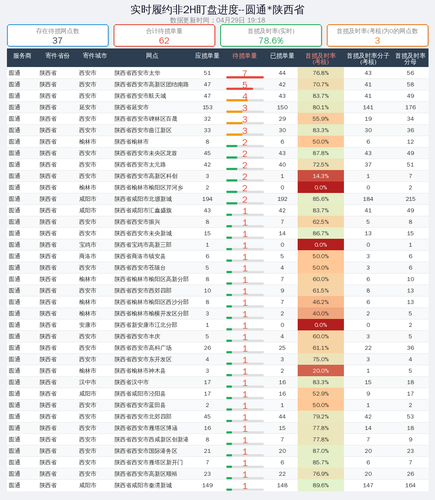Click the 首揽及时率分母 column header

point(410,58)
